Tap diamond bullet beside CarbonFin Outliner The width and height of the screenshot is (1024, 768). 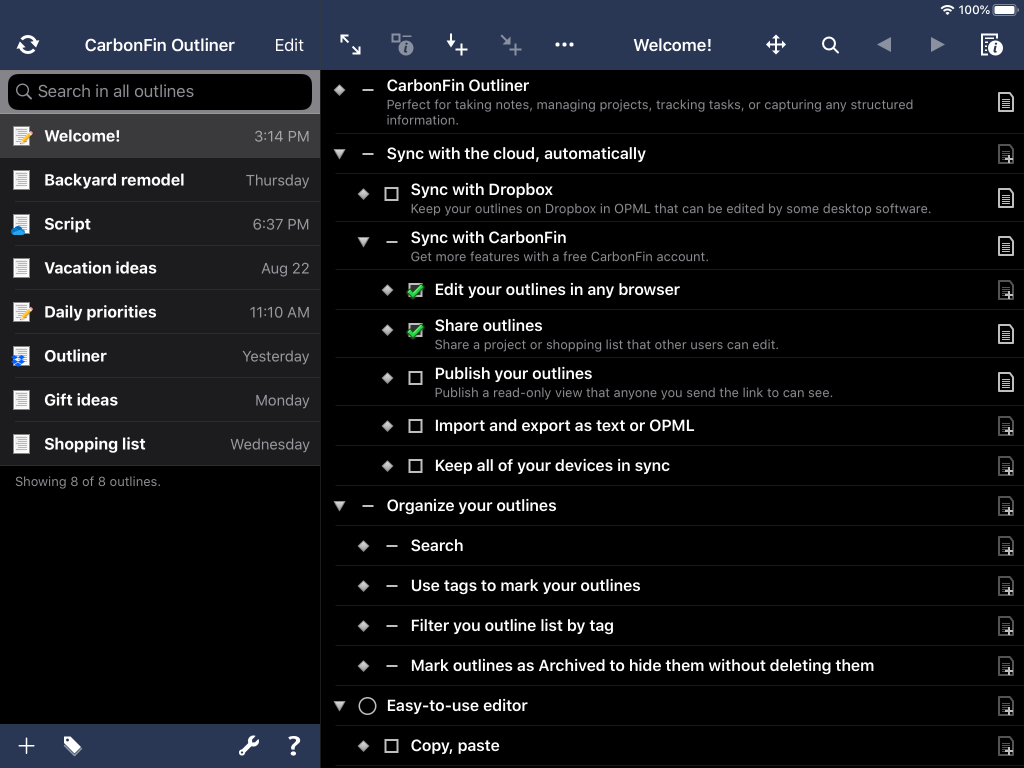[340, 90]
